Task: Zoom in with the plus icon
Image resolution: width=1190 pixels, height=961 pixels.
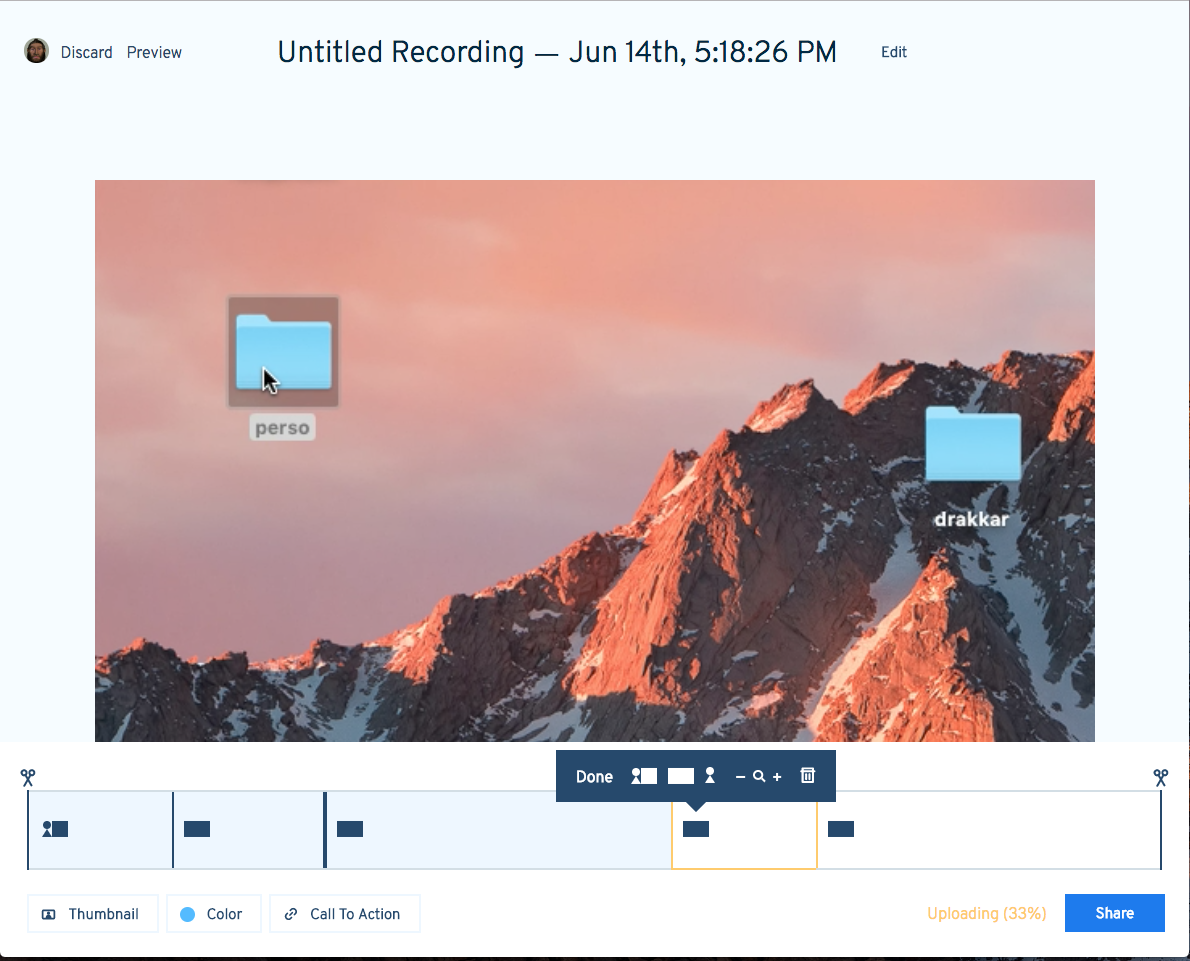Action: [x=777, y=777]
